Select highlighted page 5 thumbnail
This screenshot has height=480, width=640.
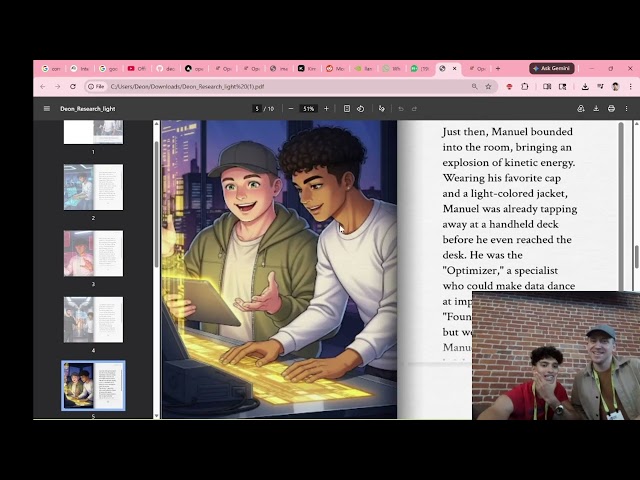click(x=93, y=385)
